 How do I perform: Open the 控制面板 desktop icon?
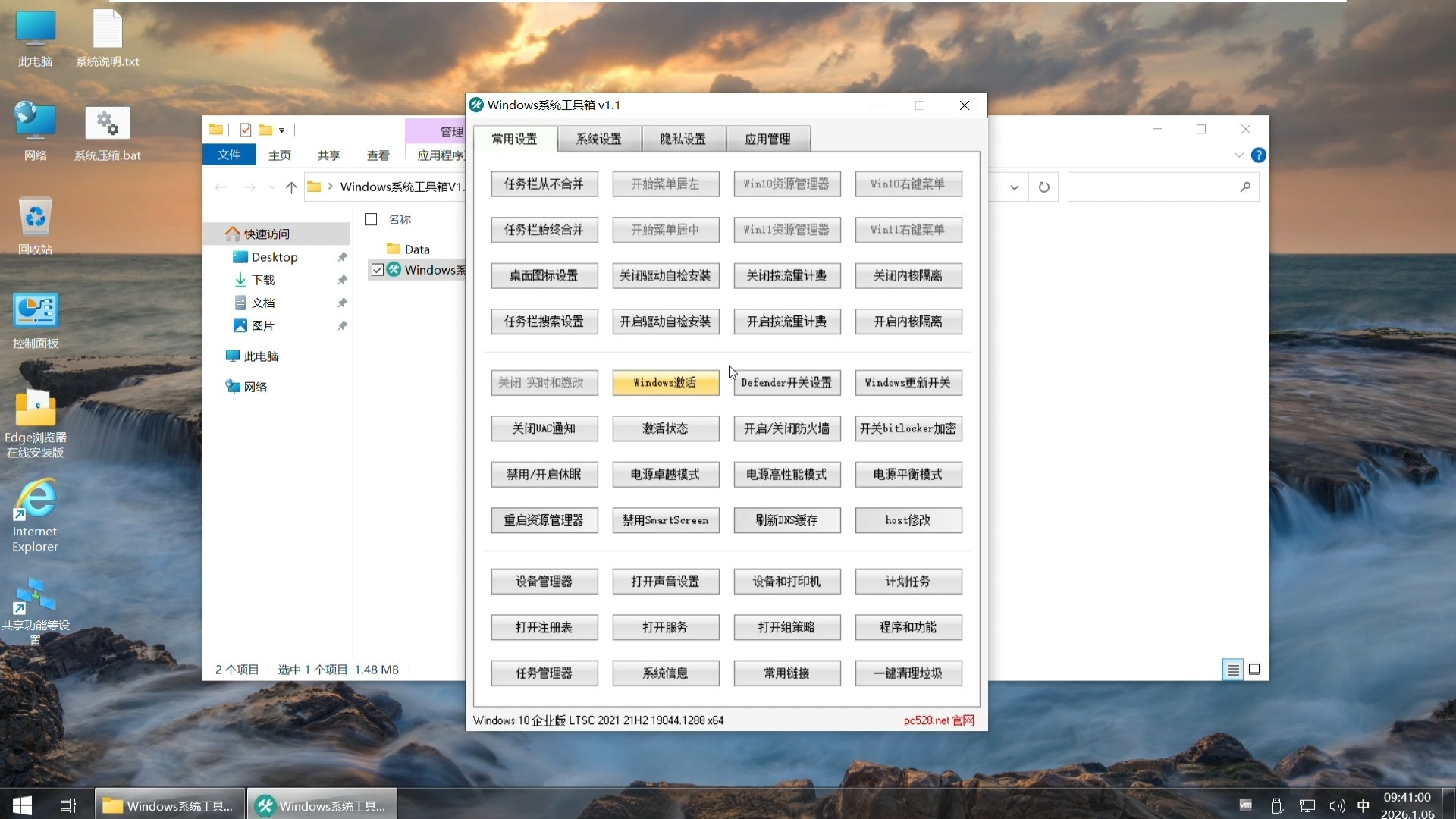click(x=36, y=320)
